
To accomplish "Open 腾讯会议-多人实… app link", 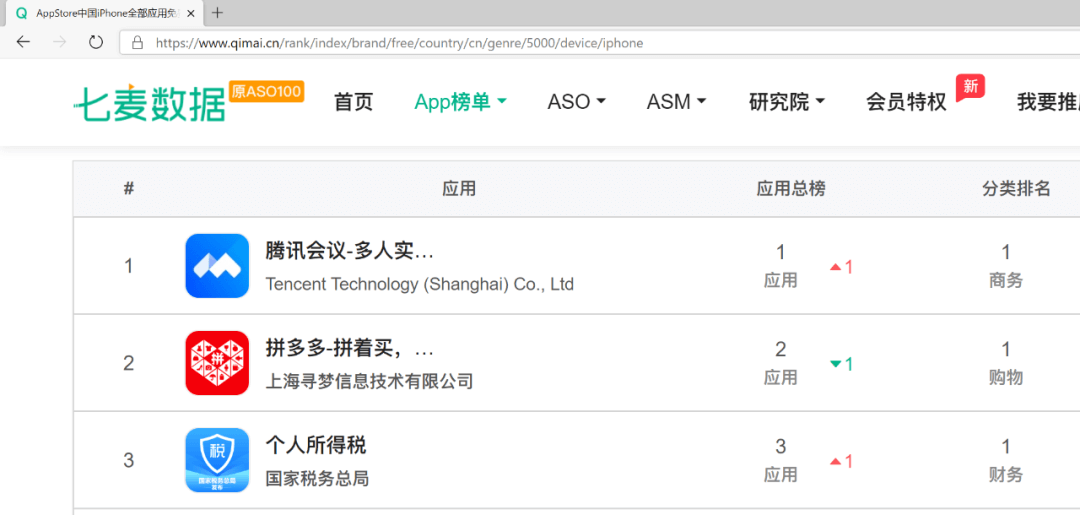I will point(349,252).
